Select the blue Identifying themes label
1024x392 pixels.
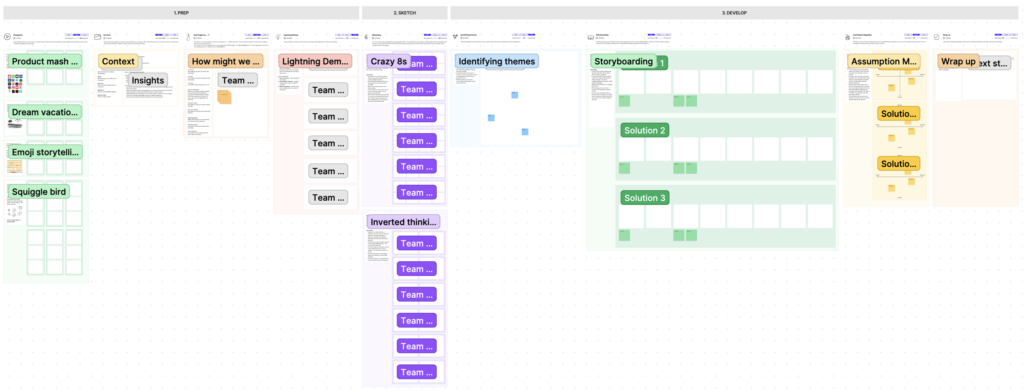click(x=496, y=61)
